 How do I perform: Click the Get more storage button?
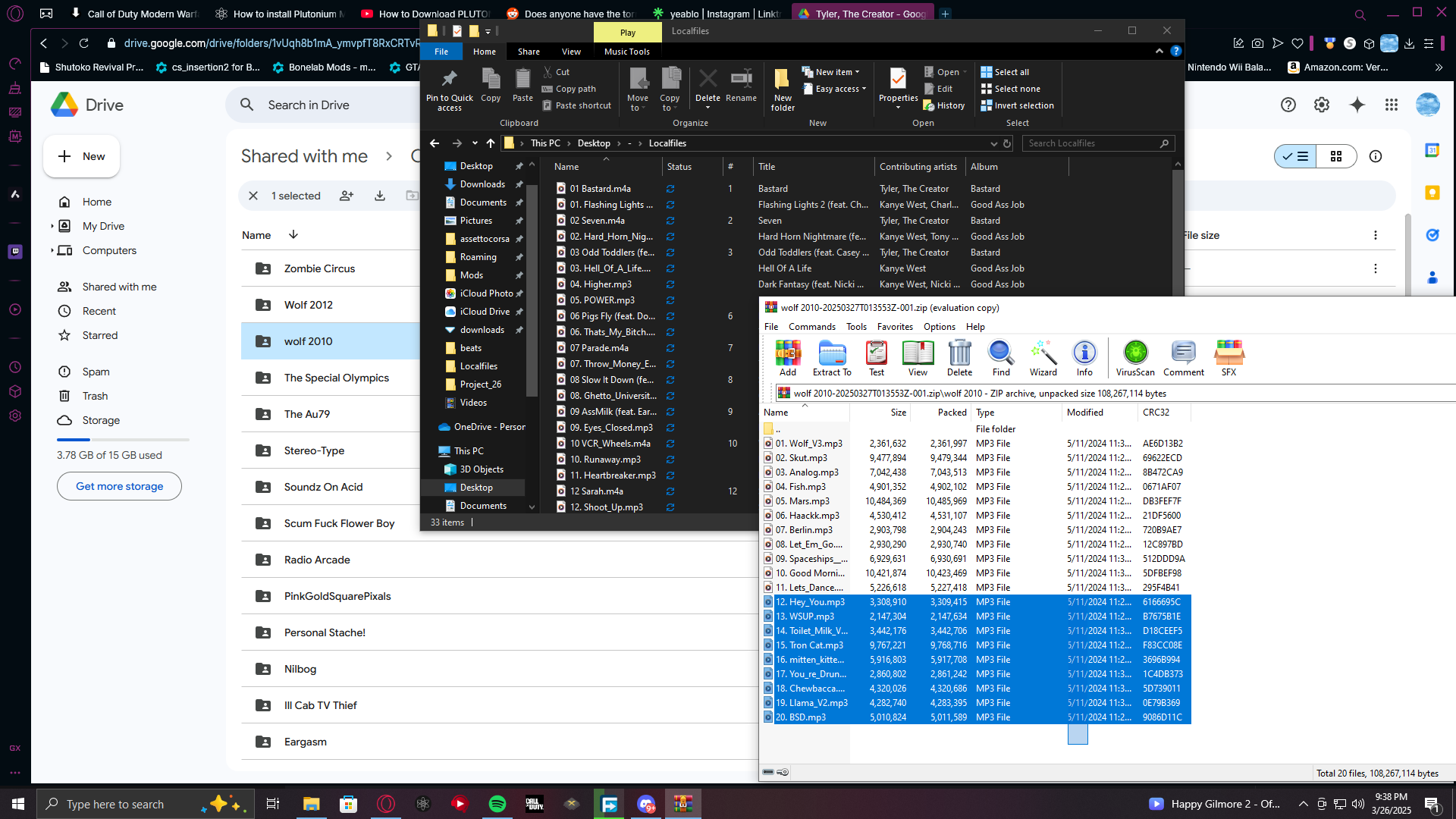pos(119,486)
